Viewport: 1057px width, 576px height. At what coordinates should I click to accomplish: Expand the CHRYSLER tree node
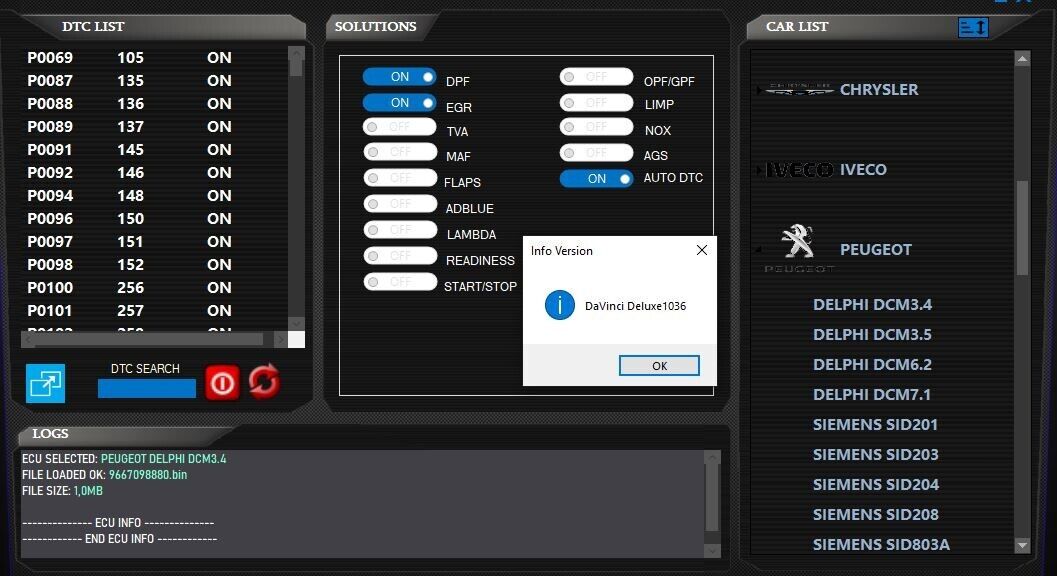tap(759, 90)
